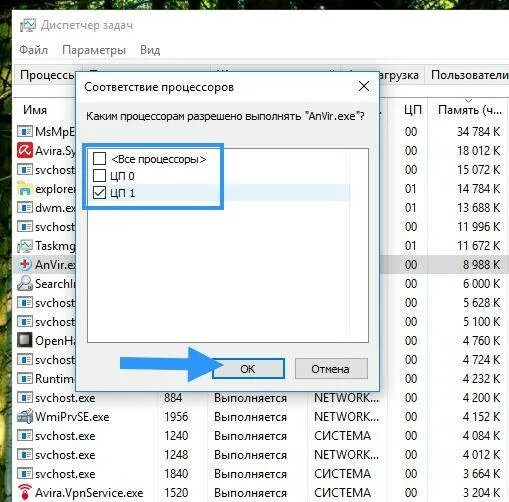Click icon of svchost.exe with PID 1840
The height and width of the screenshot is (502, 509).
point(25,473)
